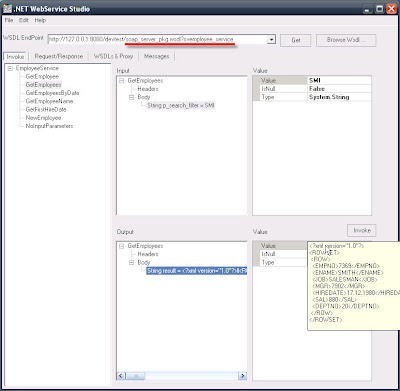400x391 pixels.
Task: Open the WSDL EndPoint dropdown arrow
Action: tap(271, 40)
